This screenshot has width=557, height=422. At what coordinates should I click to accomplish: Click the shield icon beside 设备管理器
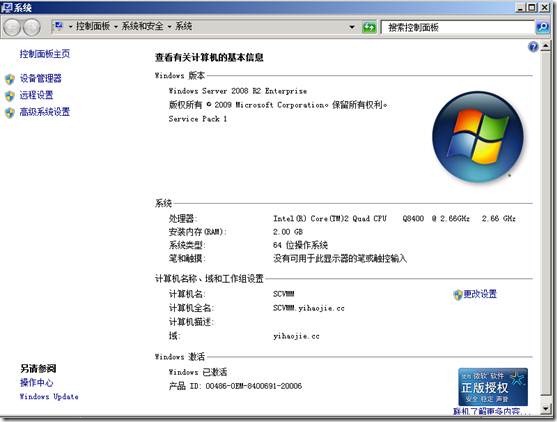pos(10,79)
